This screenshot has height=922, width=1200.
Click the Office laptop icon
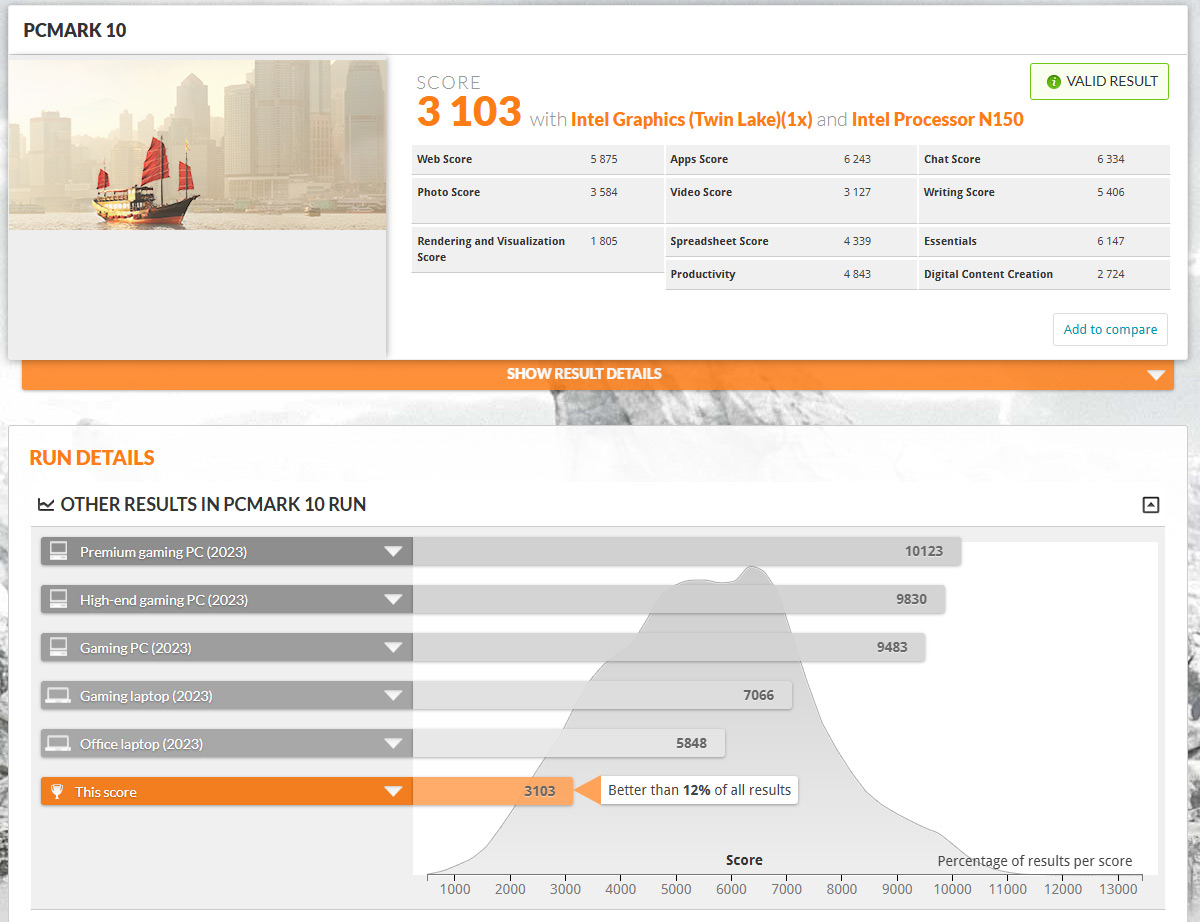(59, 744)
